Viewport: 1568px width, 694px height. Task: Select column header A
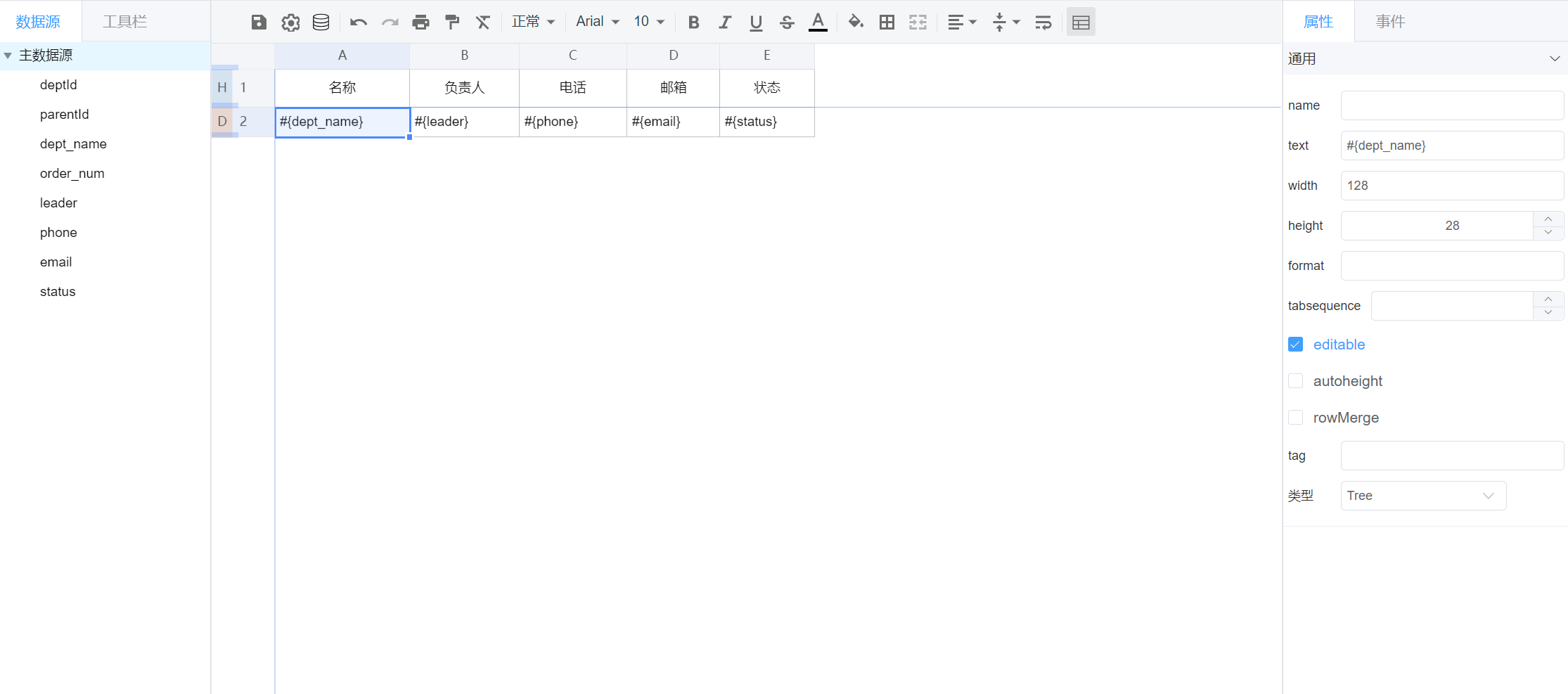pos(342,56)
